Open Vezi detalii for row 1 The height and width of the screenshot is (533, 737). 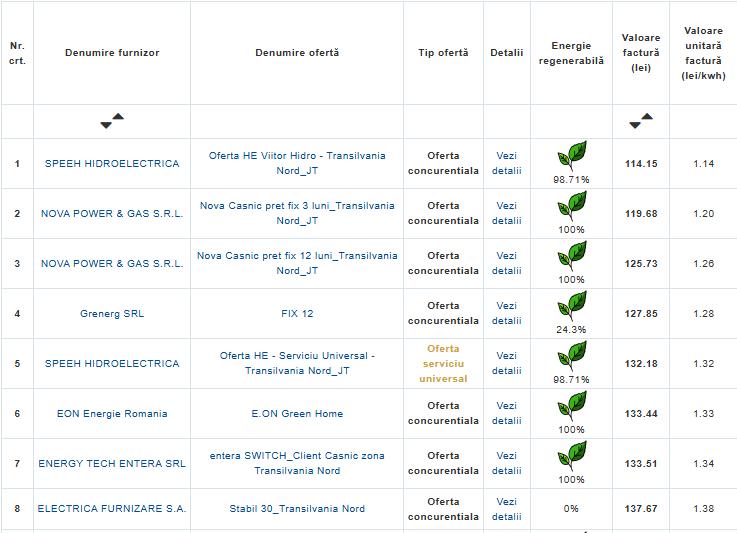[507, 163]
